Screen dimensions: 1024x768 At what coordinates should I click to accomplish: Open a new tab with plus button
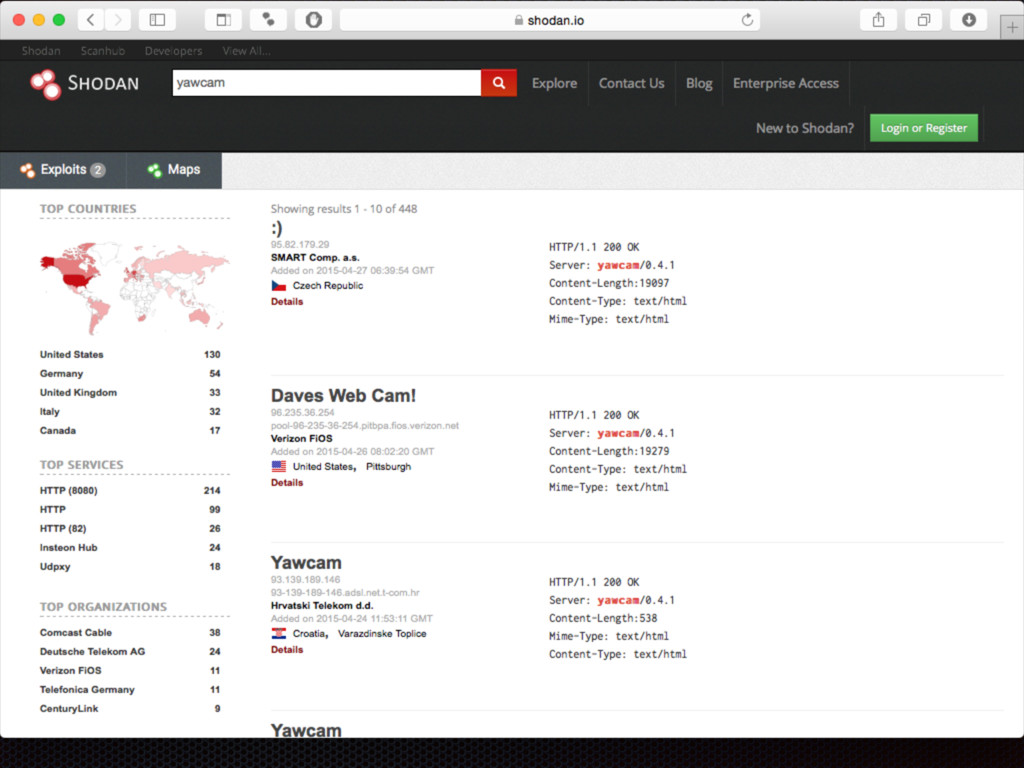click(x=1012, y=27)
